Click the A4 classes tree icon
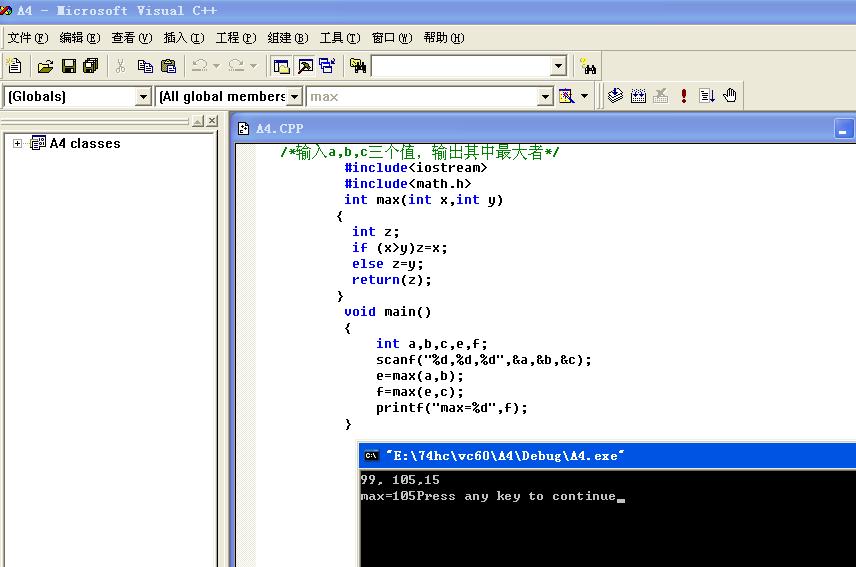Screen dimensions: 856x567 (x=38, y=143)
